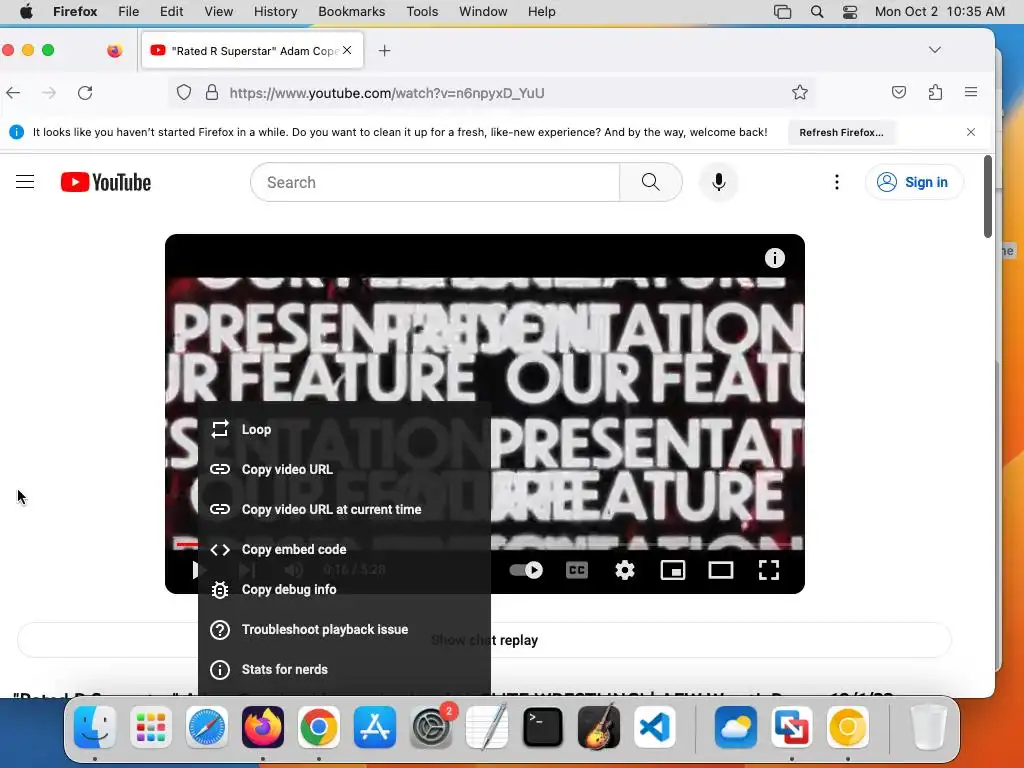
Task: Reload the current page
Action: pyautogui.click(x=85, y=93)
